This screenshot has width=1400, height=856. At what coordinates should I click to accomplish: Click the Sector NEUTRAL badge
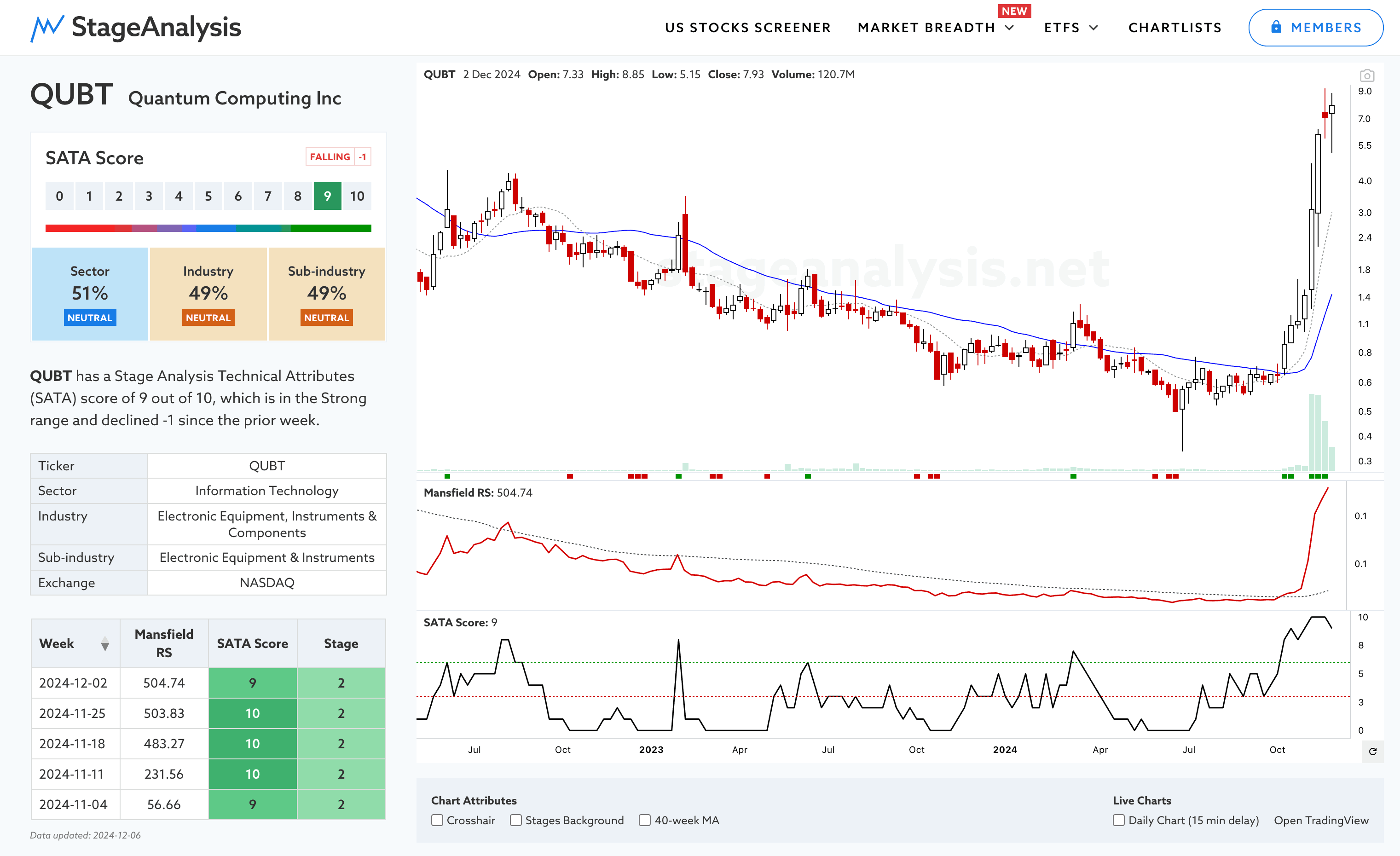90,318
